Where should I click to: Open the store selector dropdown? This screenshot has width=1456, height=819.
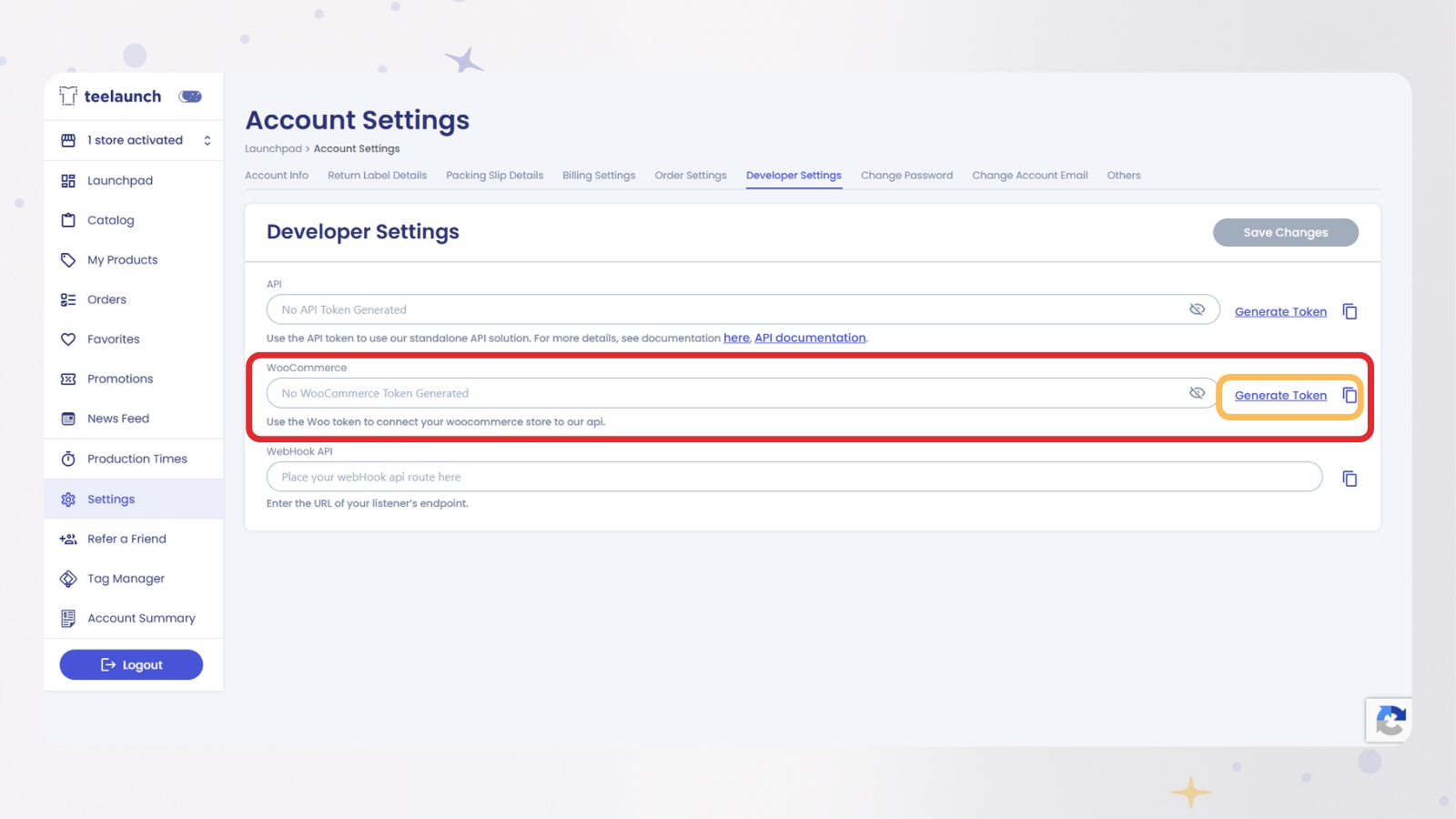click(x=134, y=140)
